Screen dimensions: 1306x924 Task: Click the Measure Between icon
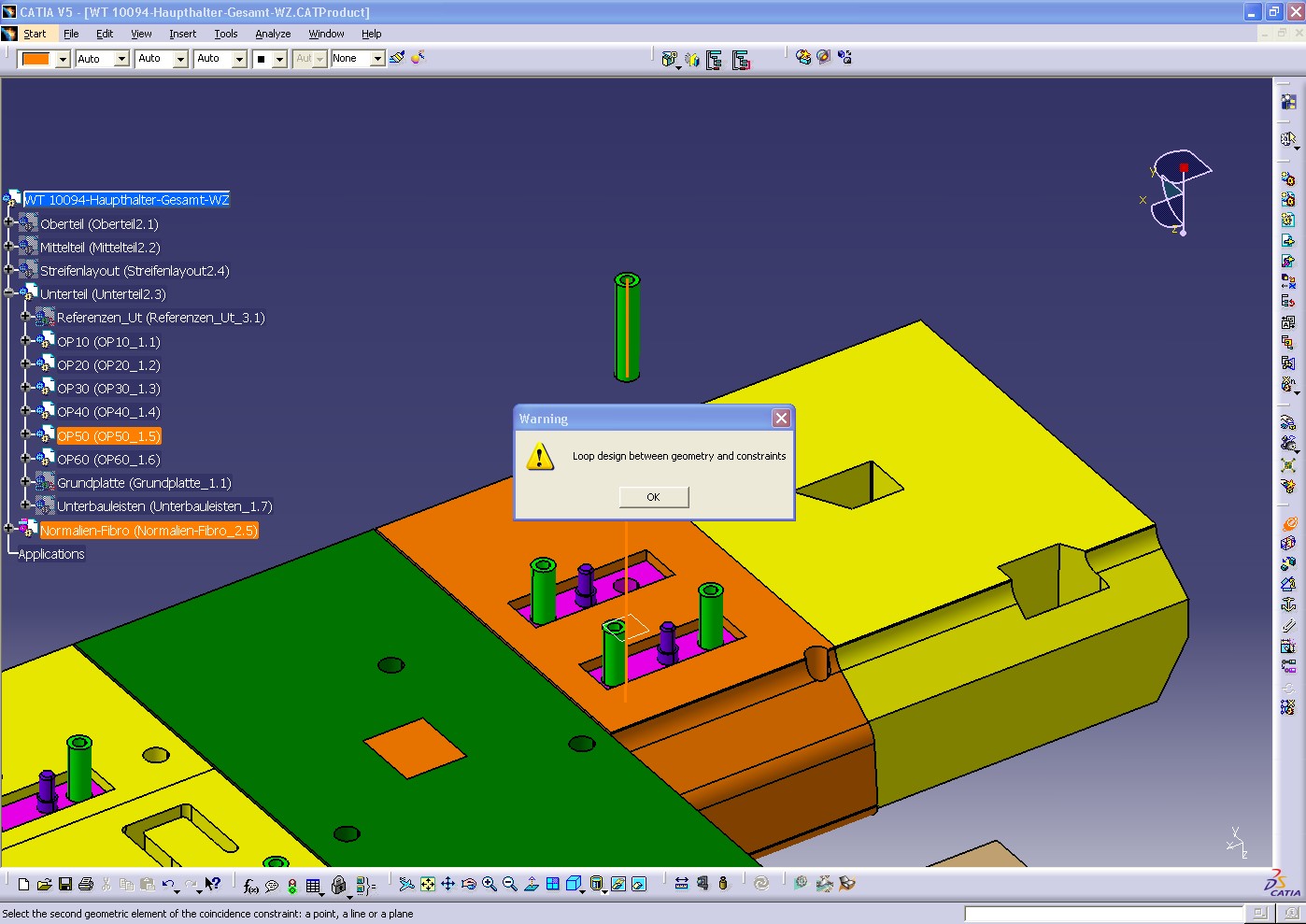point(681,884)
